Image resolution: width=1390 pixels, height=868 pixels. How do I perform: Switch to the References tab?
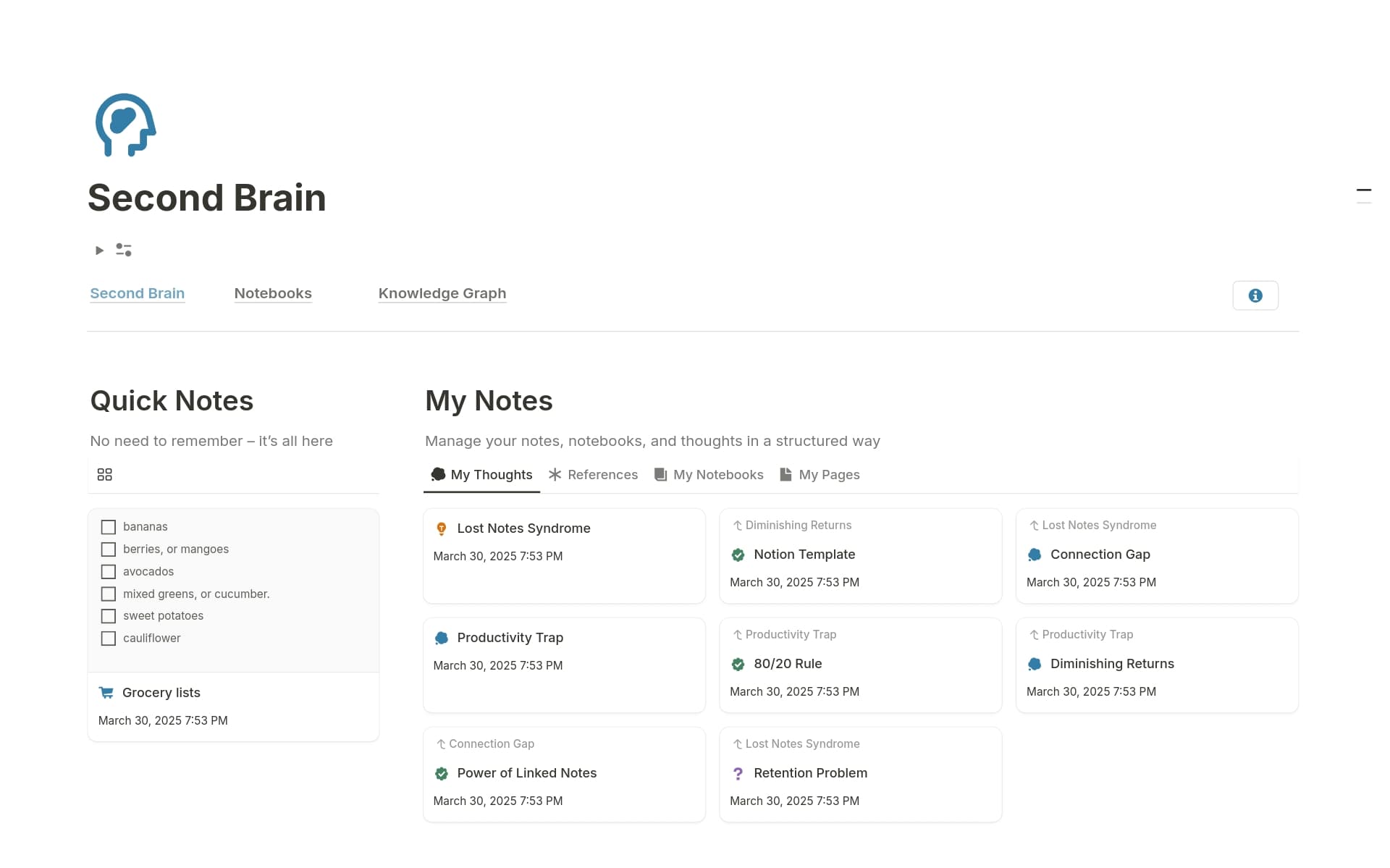click(602, 474)
